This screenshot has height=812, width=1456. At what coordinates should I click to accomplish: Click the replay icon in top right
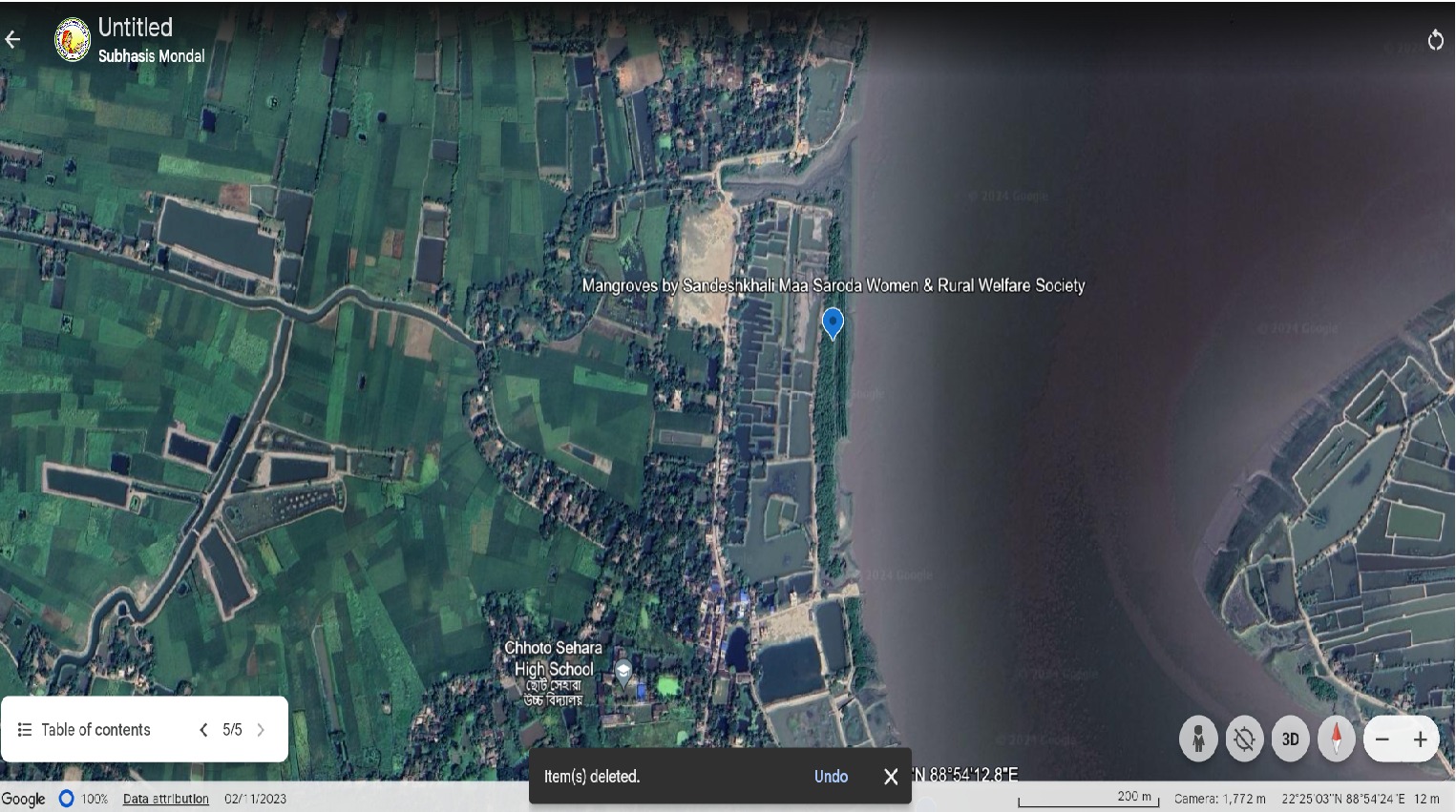(1435, 40)
